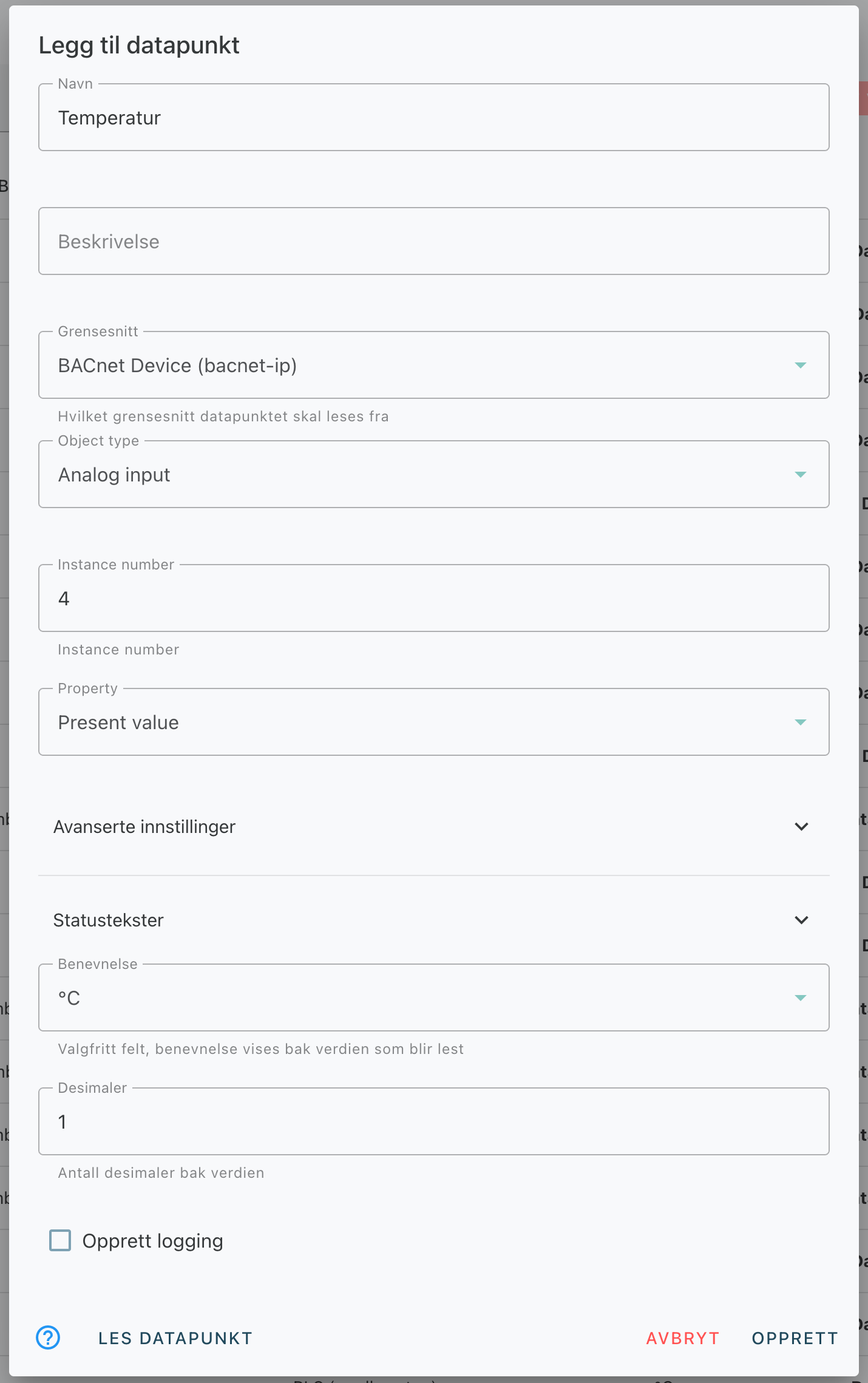Open the Present value property dropdown
This screenshot has width=868, height=1383.
click(x=434, y=722)
